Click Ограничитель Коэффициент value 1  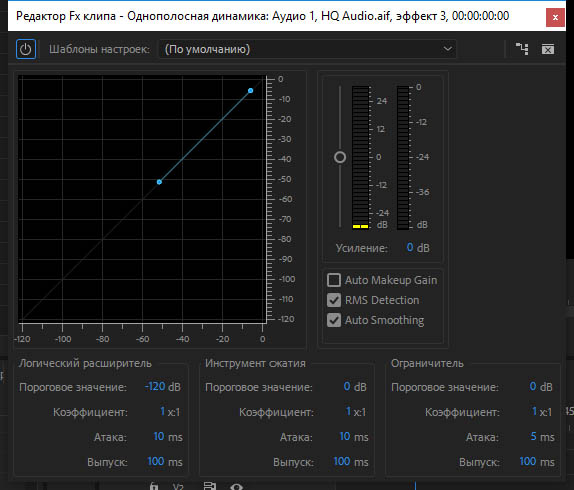(534, 411)
